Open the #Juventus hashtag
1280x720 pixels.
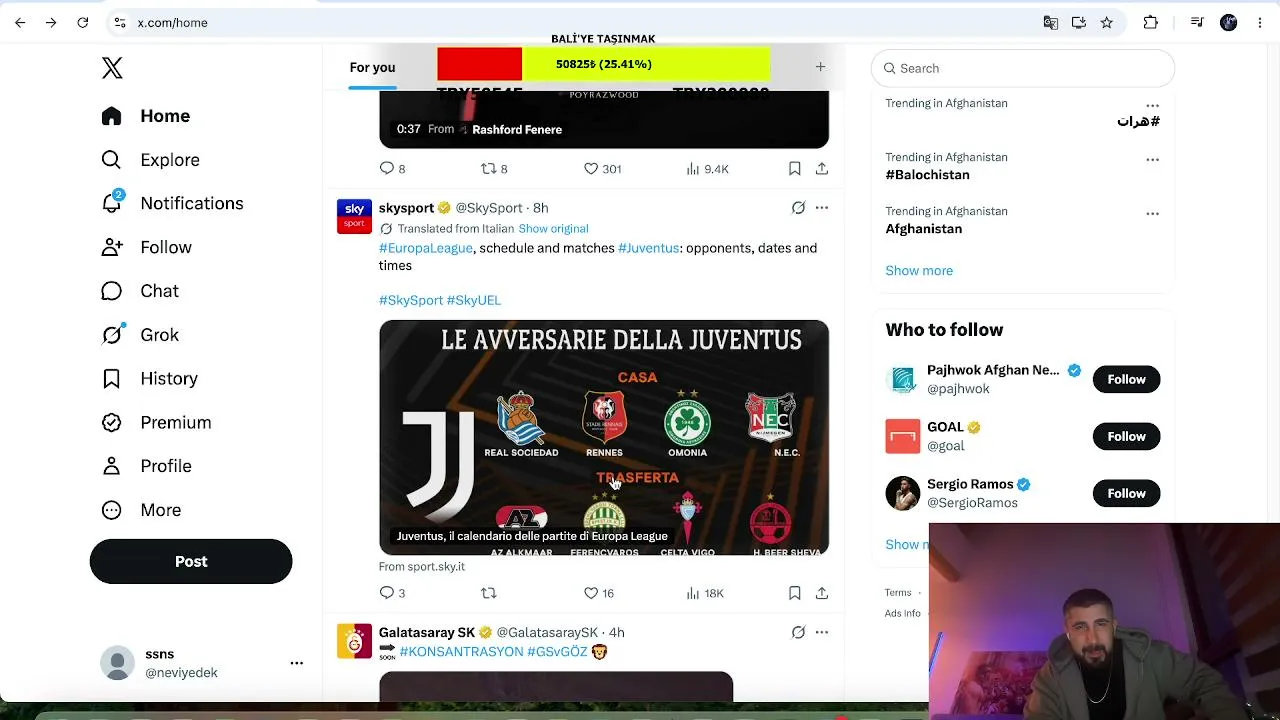648,248
